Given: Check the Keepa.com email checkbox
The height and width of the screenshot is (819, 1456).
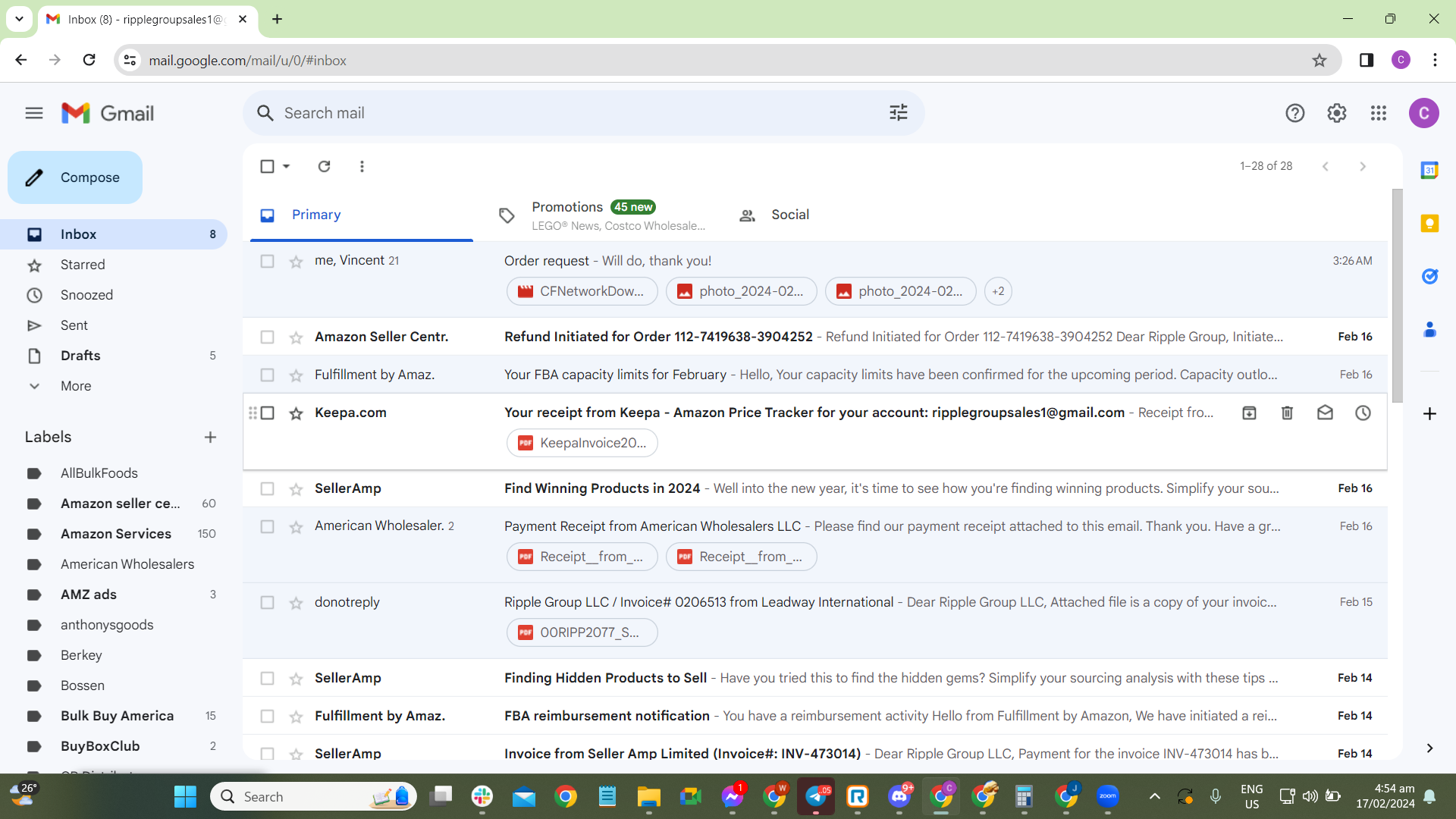Looking at the screenshot, I should pos(267,413).
